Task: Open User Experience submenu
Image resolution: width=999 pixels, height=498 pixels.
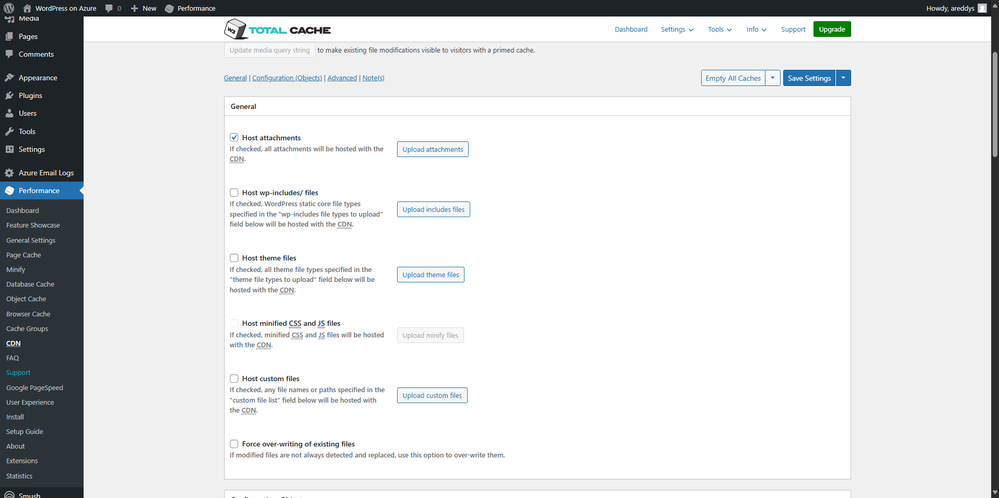Action: click(x=29, y=402)
